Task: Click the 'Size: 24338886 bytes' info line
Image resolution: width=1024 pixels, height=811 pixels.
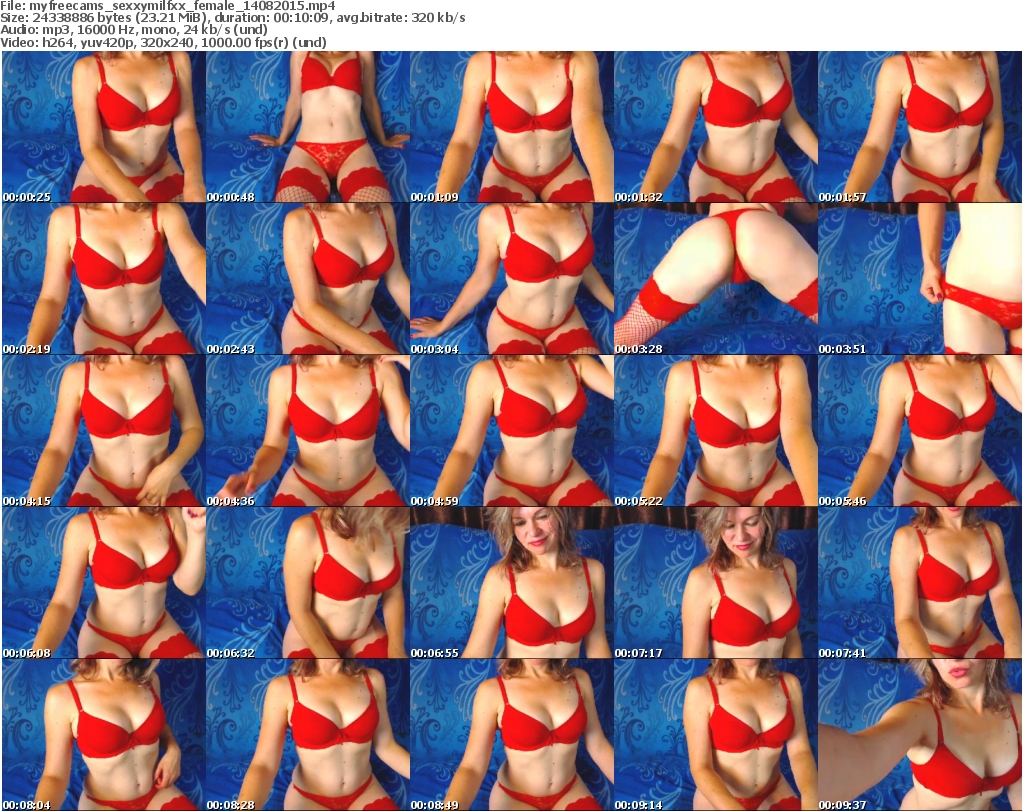Action: pyautogui.click(x=232, y=18)
